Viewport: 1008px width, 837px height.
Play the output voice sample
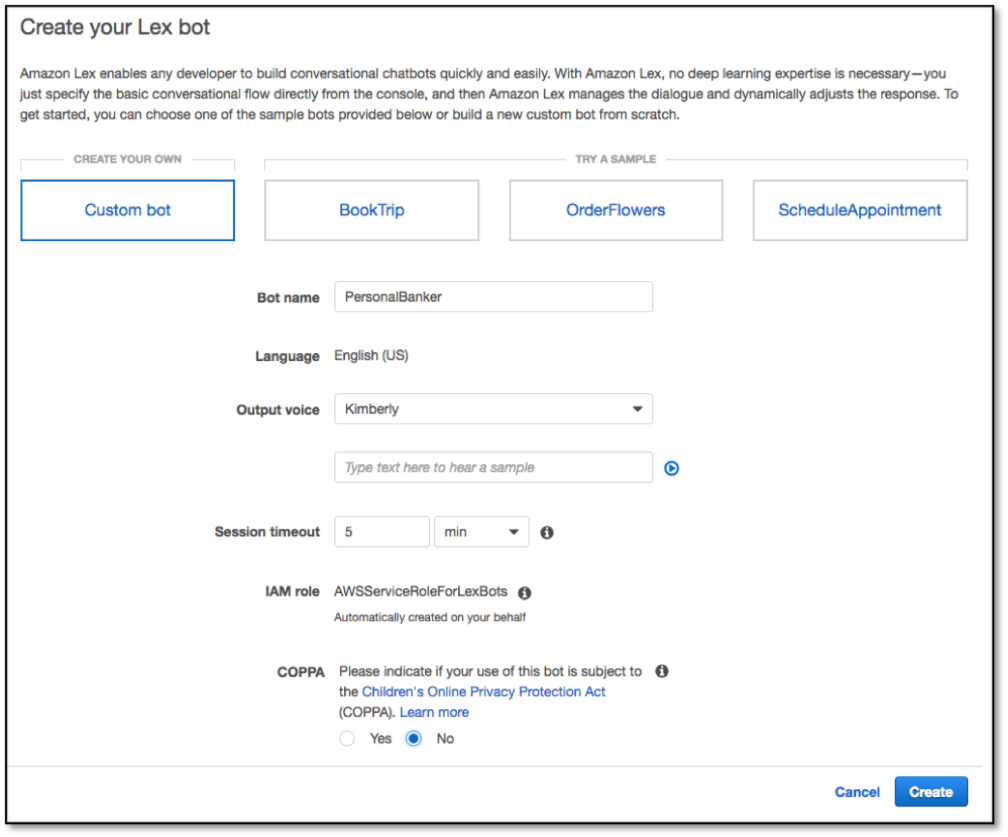(671, 468)
